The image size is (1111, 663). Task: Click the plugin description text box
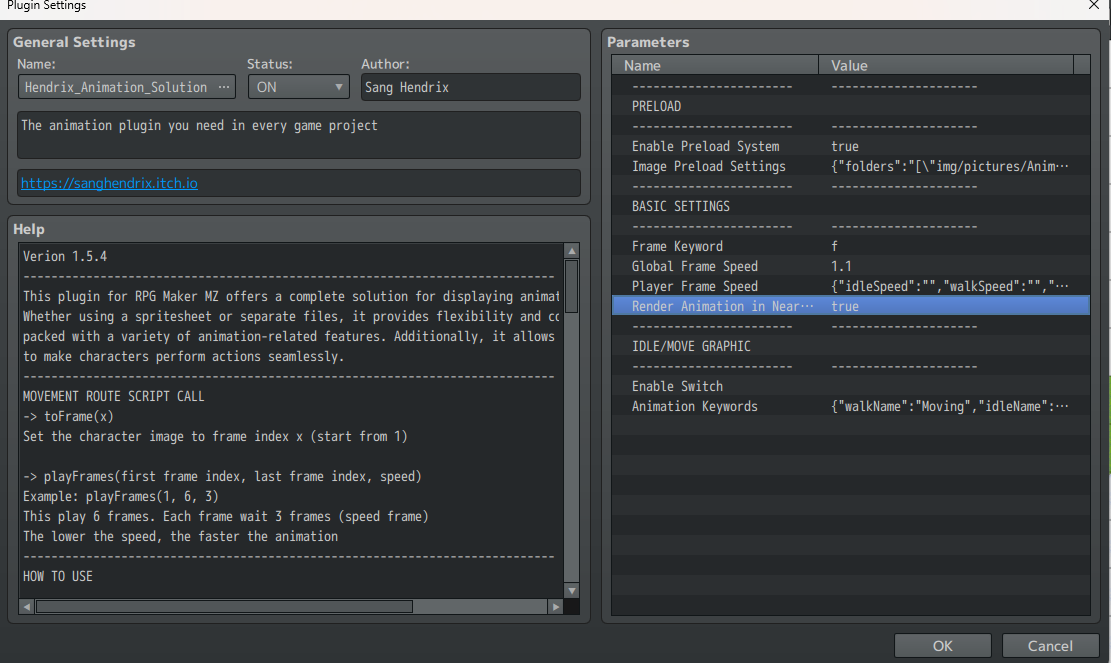pos(298,134)
